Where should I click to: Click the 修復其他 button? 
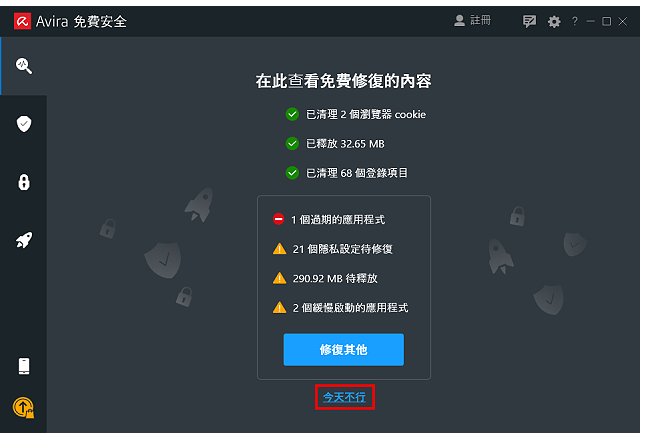coord(344,349)
